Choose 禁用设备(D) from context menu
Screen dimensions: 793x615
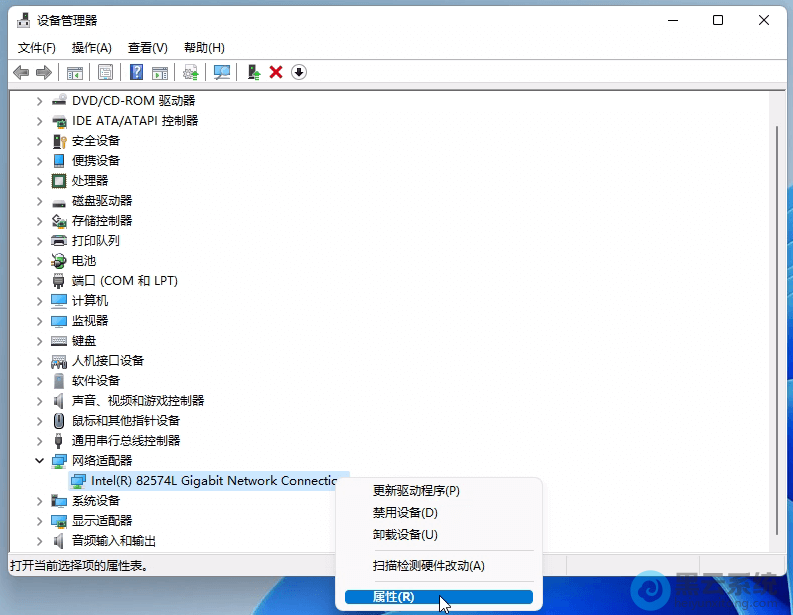tap(405, 513)
